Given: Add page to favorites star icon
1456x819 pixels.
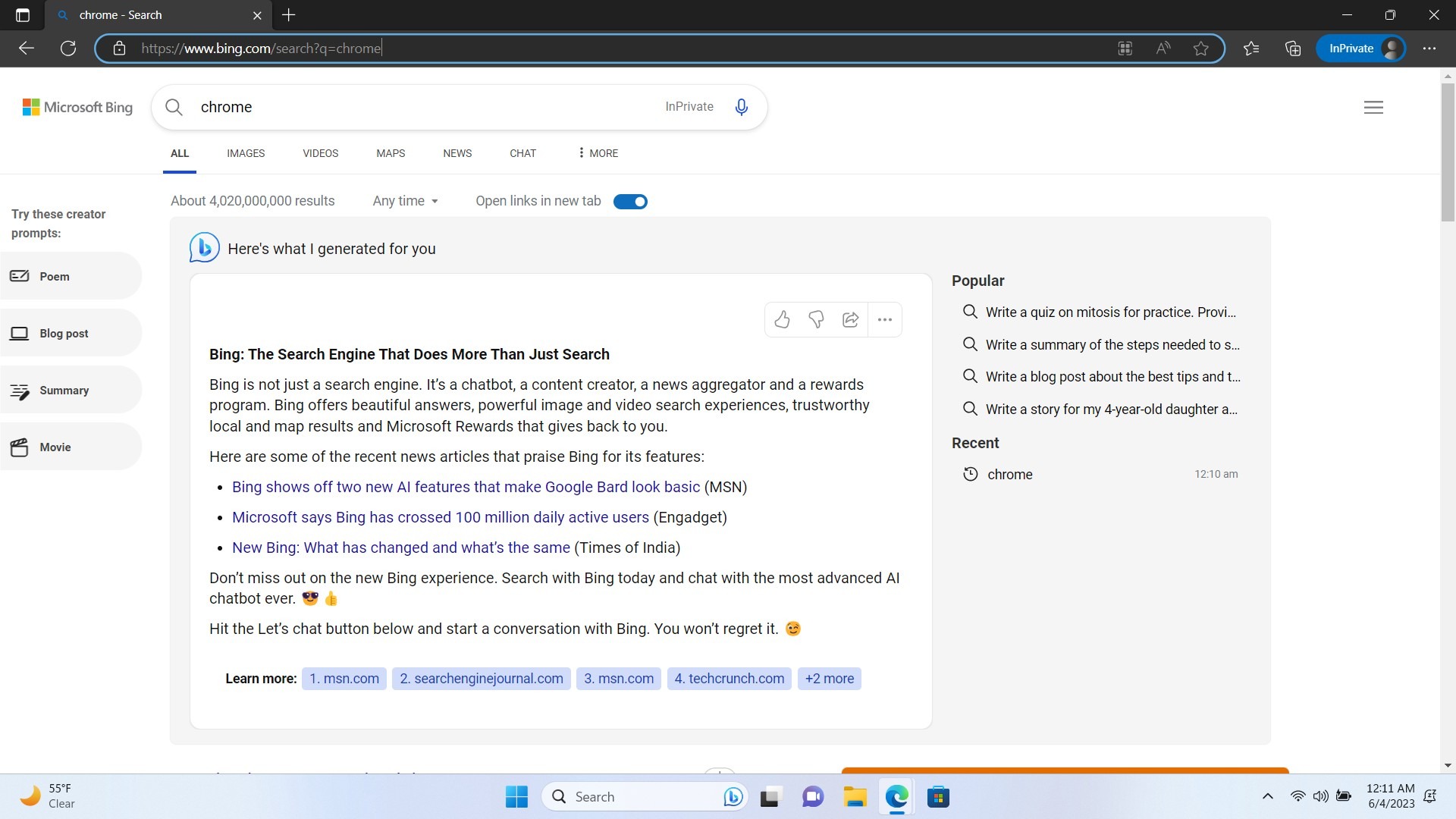Looking at the screenshot, I should point(1200,49).
